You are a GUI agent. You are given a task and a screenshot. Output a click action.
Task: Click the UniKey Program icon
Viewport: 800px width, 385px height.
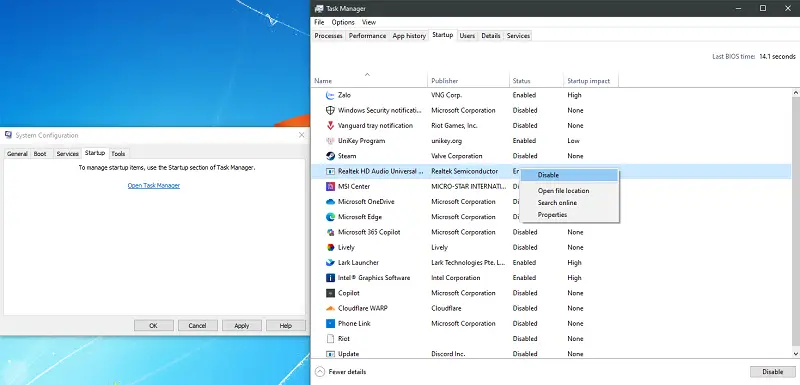(330, 141)
